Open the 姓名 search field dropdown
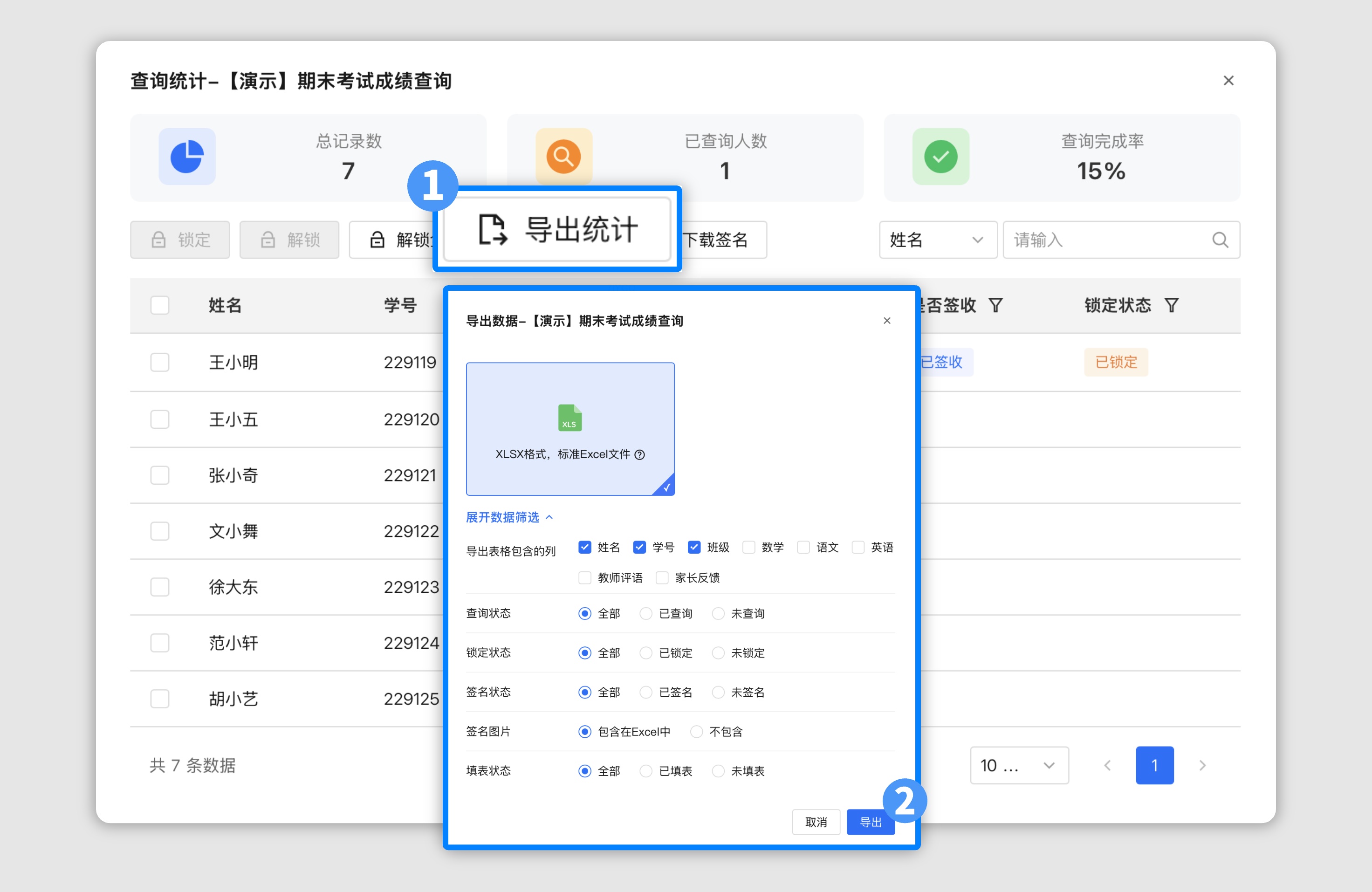Screen dimensions: 1372x892 point(938,239)
